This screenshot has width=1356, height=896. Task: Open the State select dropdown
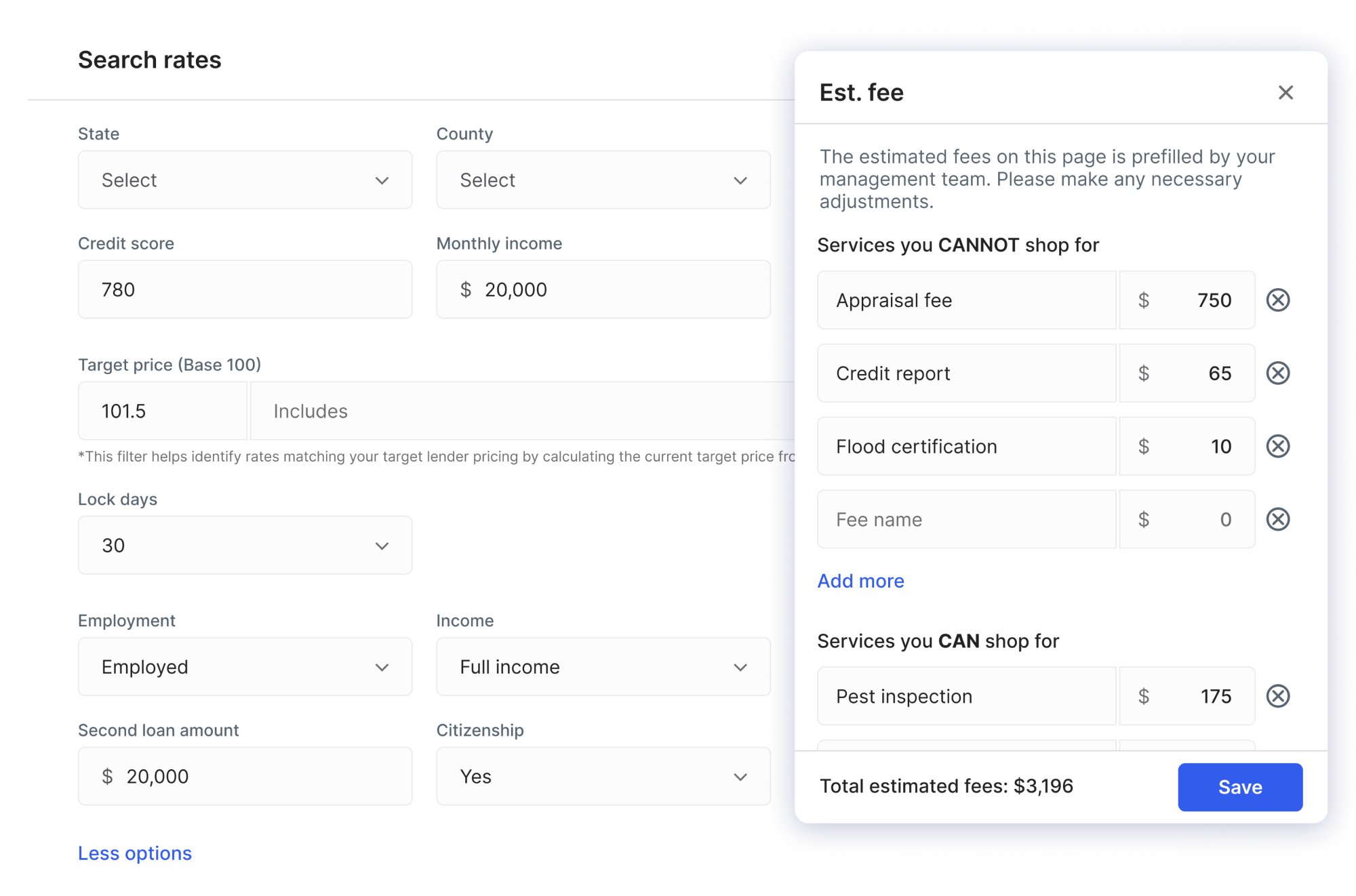(245, 180)
